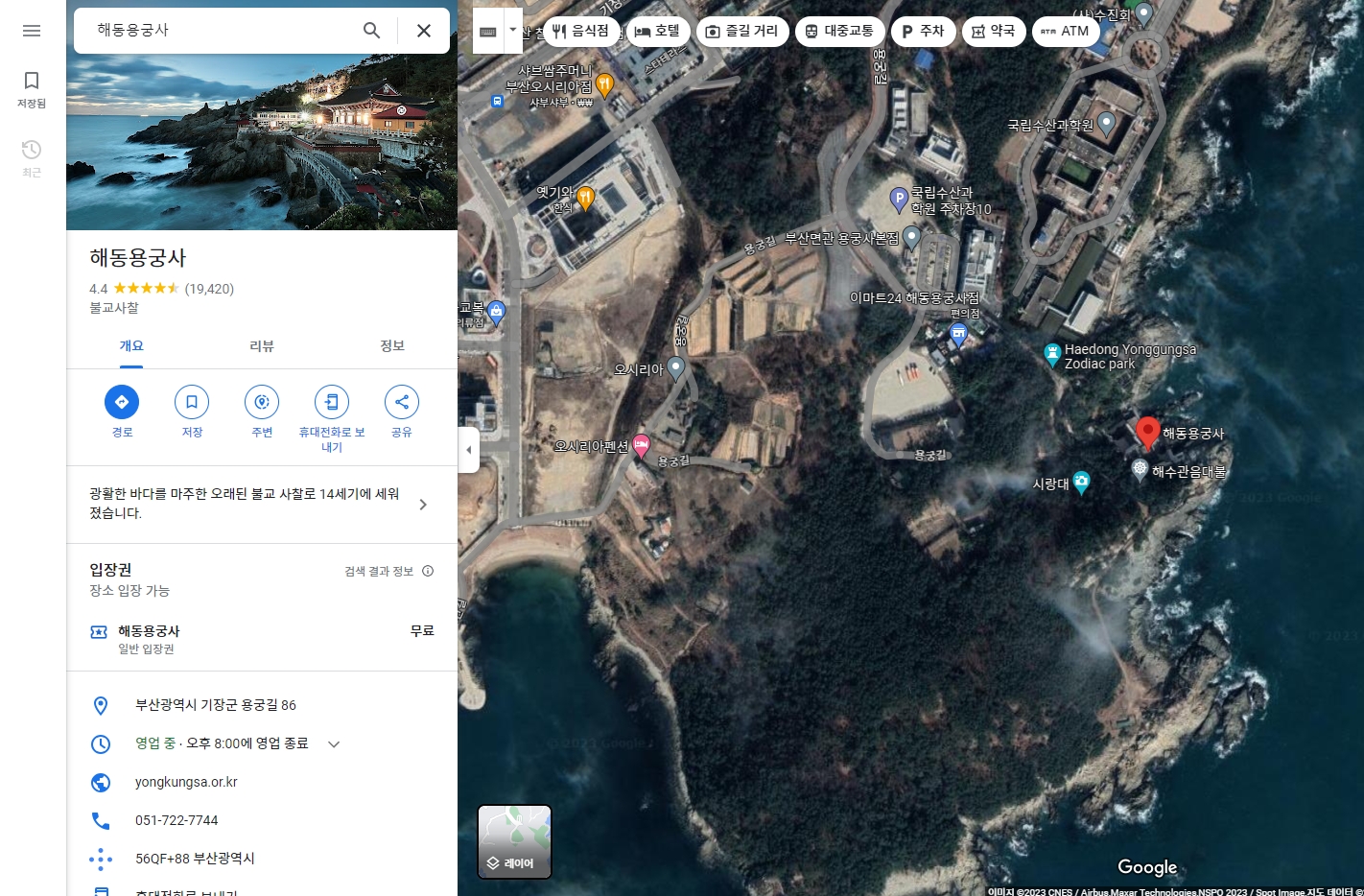Click the 오시리아펜션 lodging marker
This screenshot has height=896, width=1364.
[641, 445]
